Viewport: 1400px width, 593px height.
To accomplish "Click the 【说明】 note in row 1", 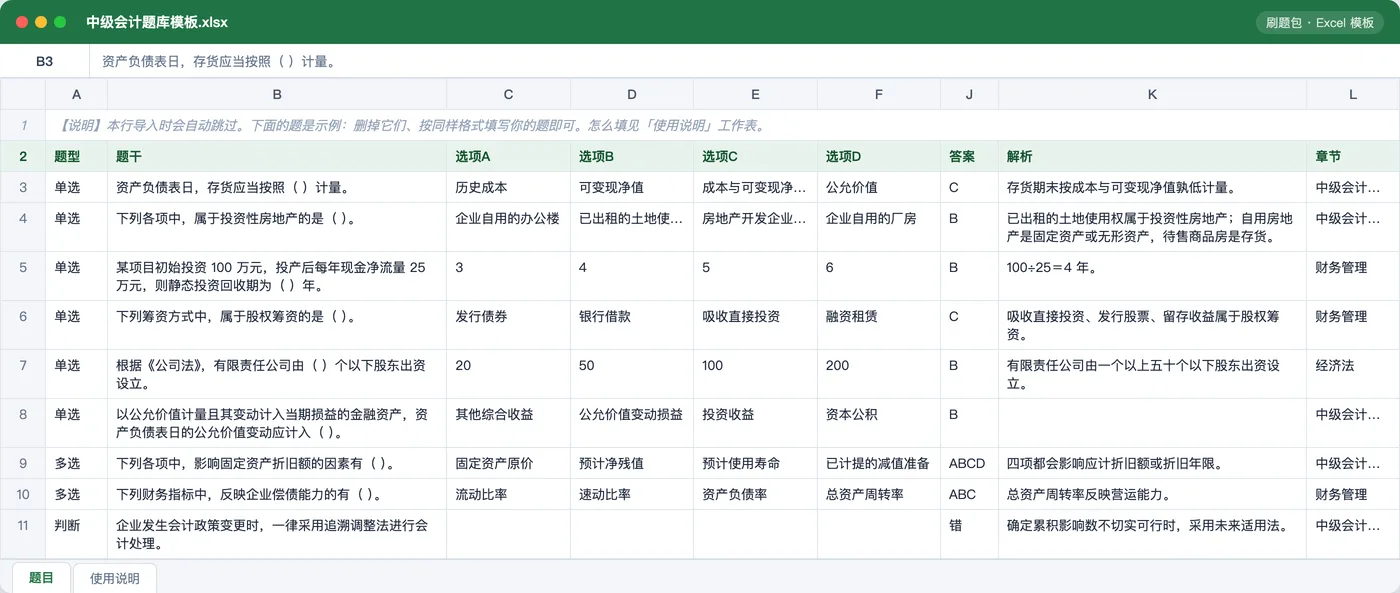I will pos(723,125).
